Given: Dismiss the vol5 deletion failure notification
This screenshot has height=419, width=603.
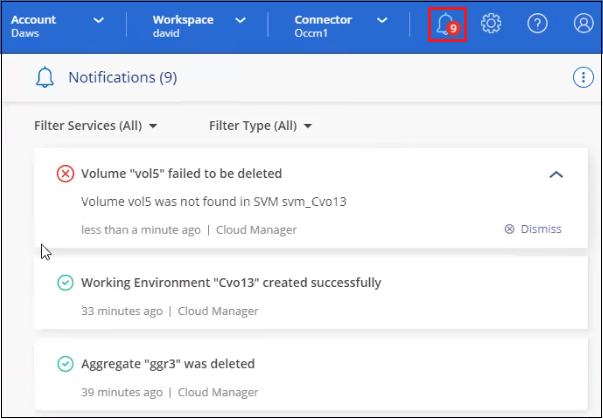Looking at the screenshot, I should click(x=533, y=229).
